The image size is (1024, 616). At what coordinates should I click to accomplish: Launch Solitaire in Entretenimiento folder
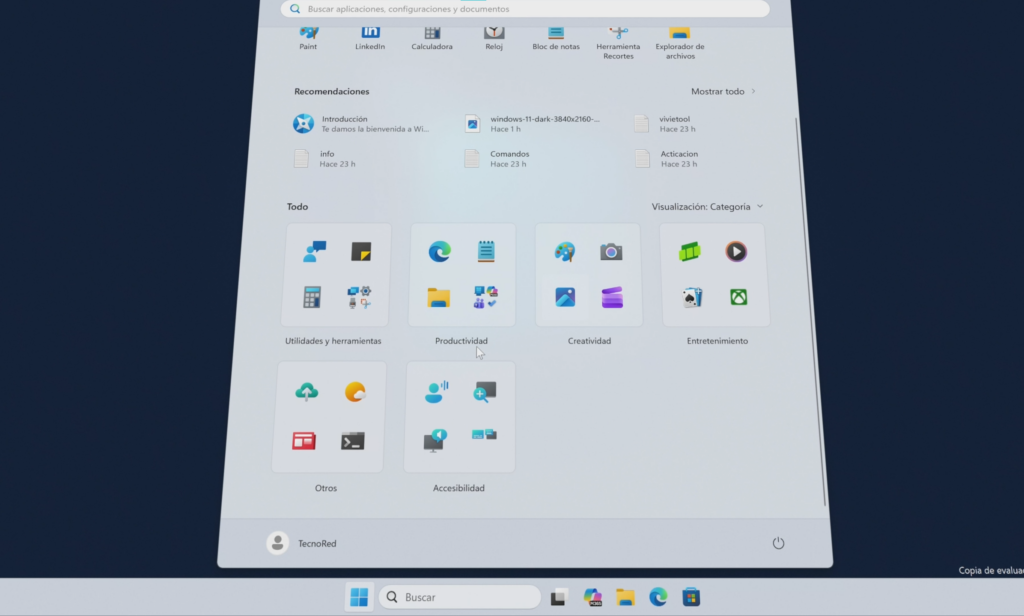pyautogui.click(x=692, y=297)
